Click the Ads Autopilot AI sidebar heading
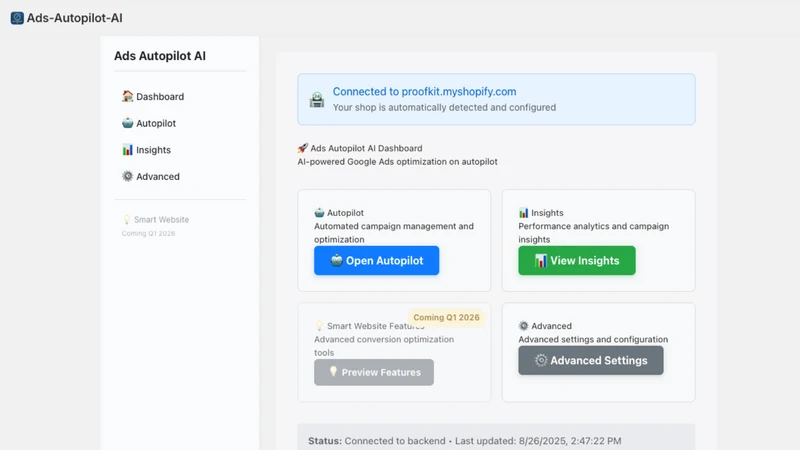 (160, 56)
